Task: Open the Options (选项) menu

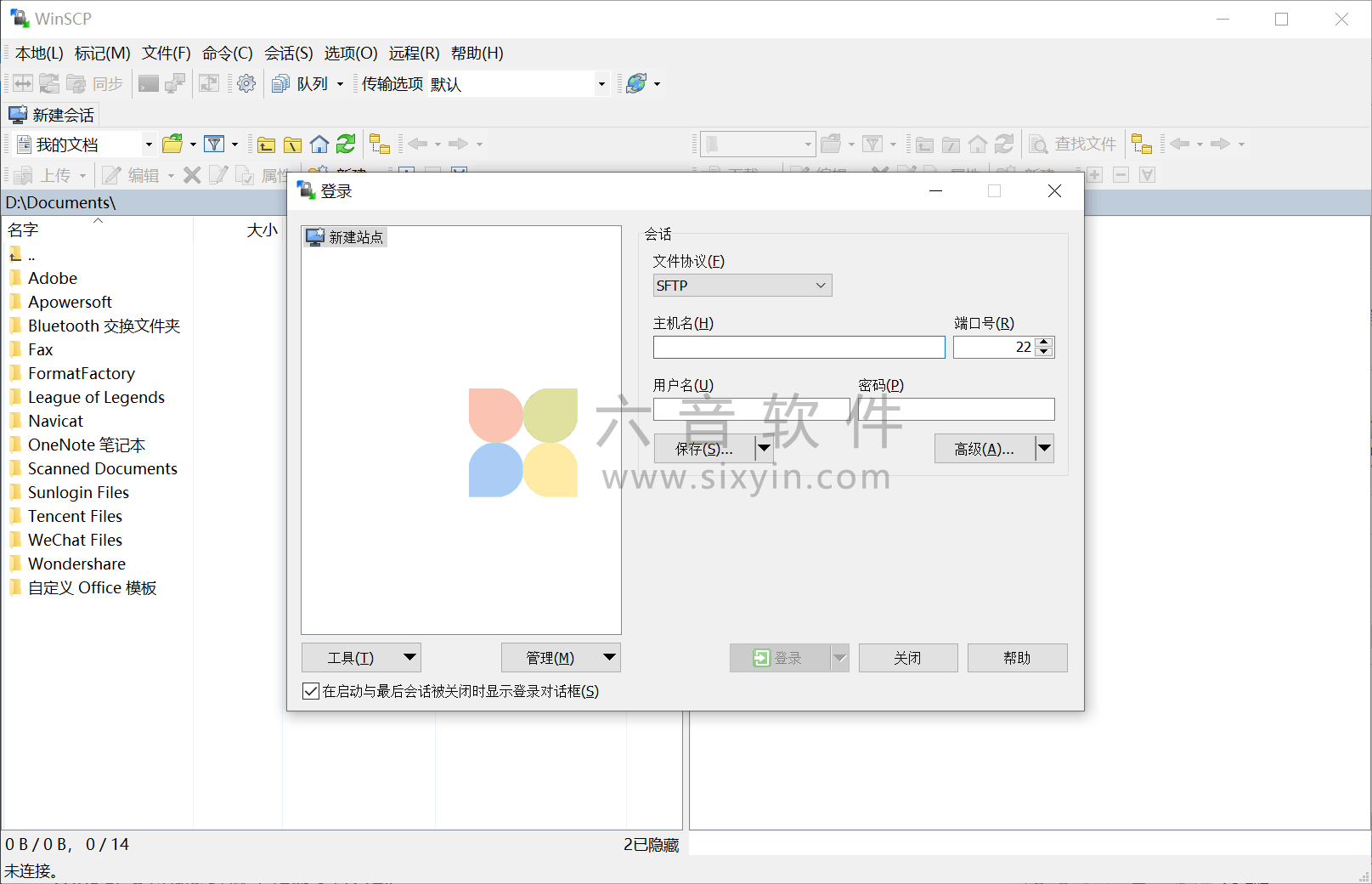Action: [350, 53]
